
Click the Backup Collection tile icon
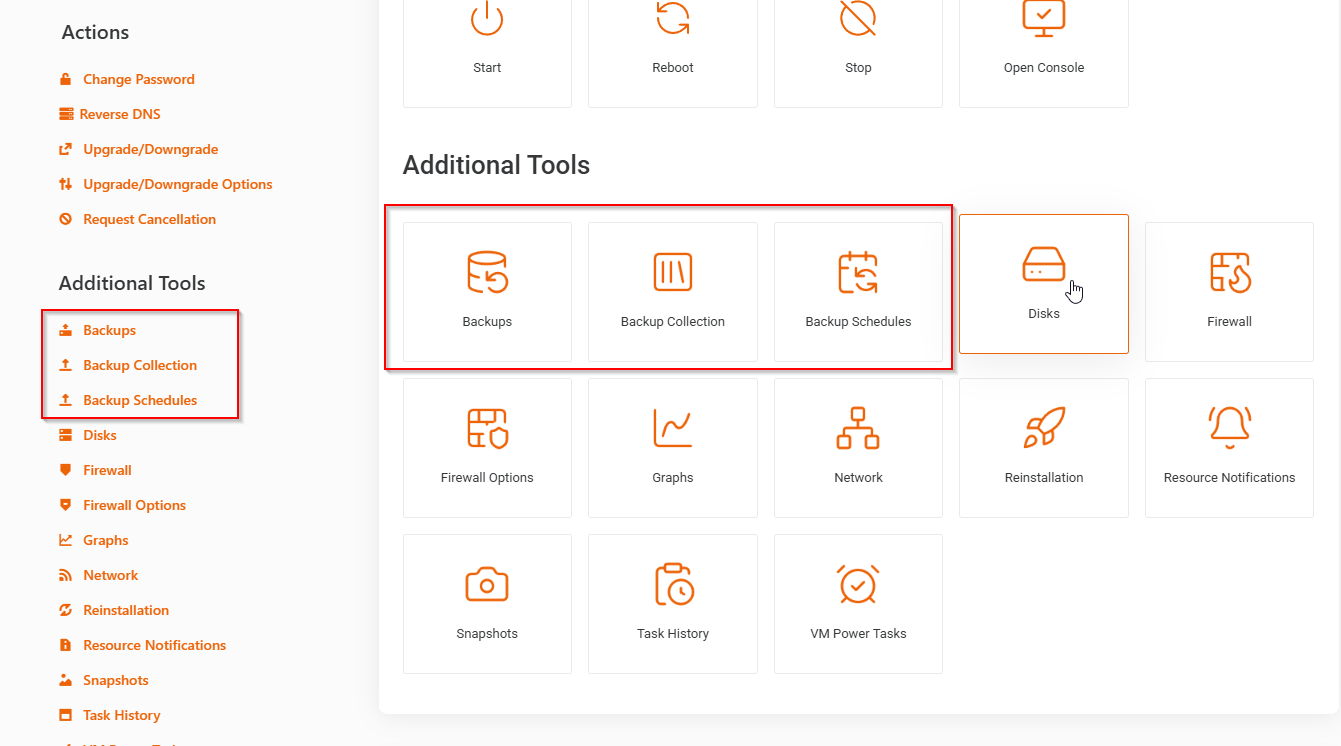672,272
